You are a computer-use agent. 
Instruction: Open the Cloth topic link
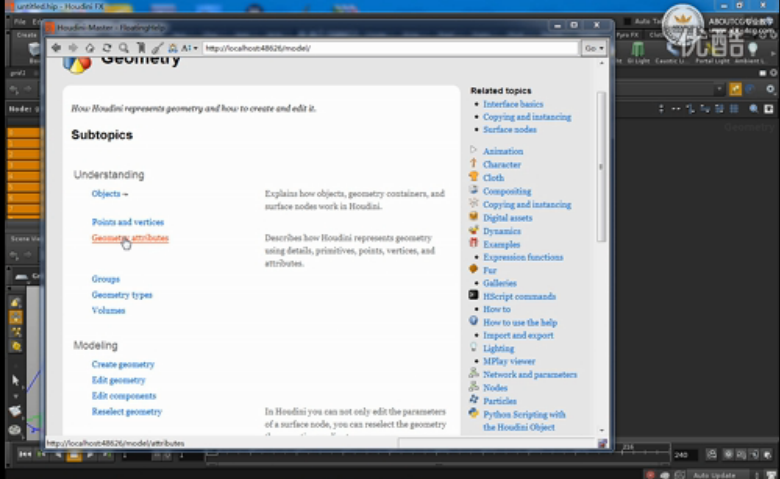click(493, 178)
